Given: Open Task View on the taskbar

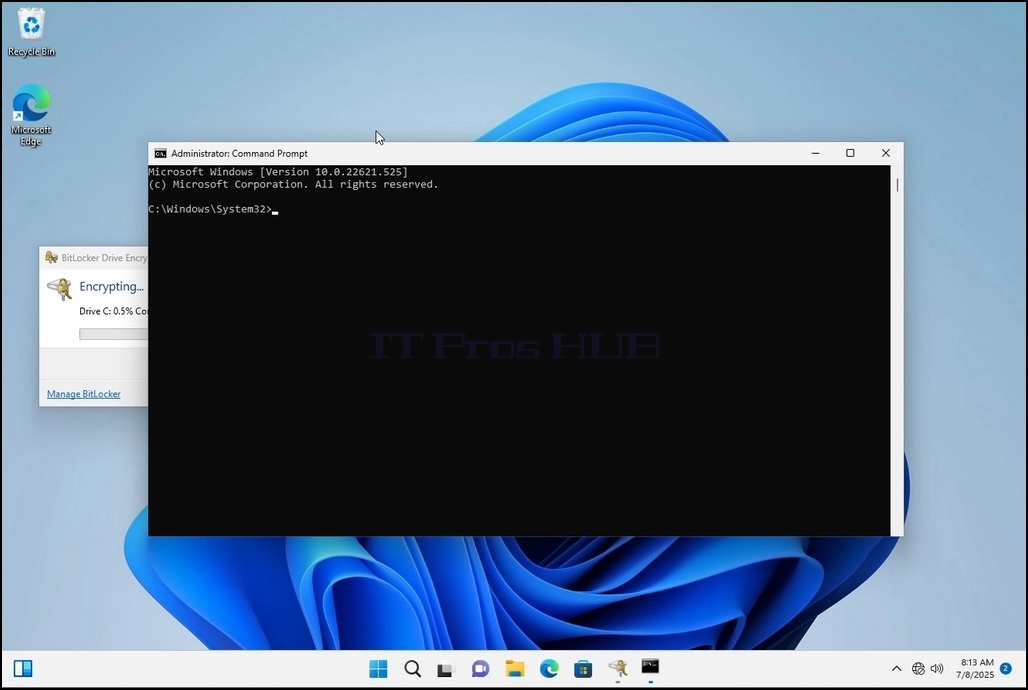Looking at the screenshot, I should pos(446,669).
